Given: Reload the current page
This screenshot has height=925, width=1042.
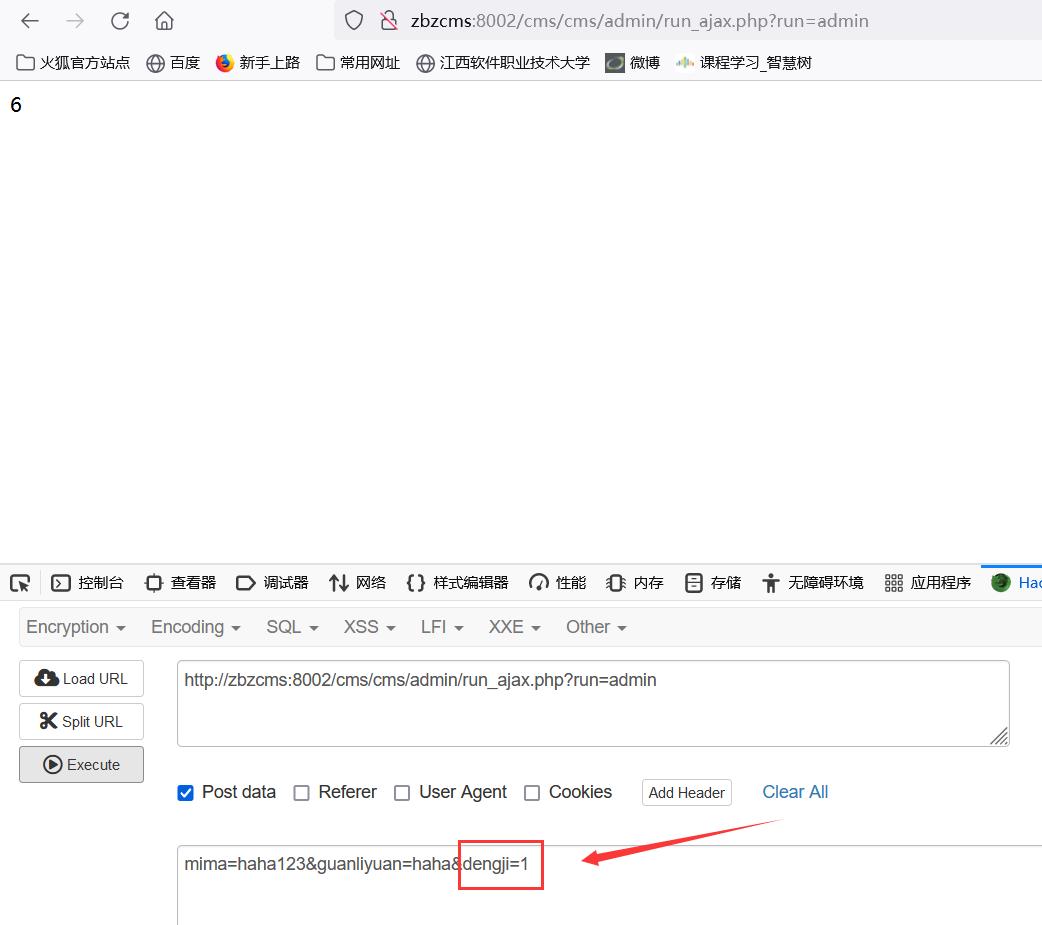Looking at the screenshot, I should pos(120,20).
